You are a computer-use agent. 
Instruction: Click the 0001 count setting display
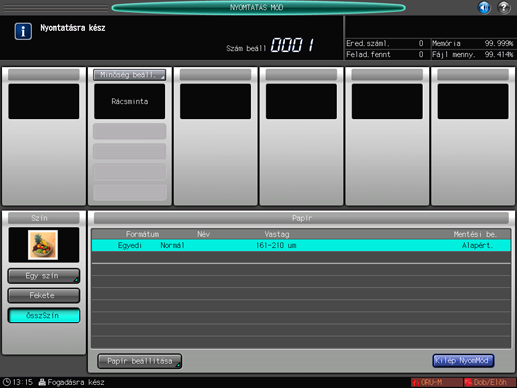[x=292, y=45]
